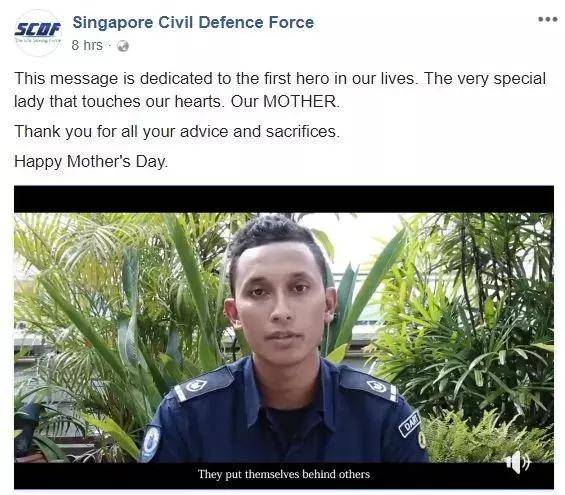Open the post options three-dots menu

547,19
